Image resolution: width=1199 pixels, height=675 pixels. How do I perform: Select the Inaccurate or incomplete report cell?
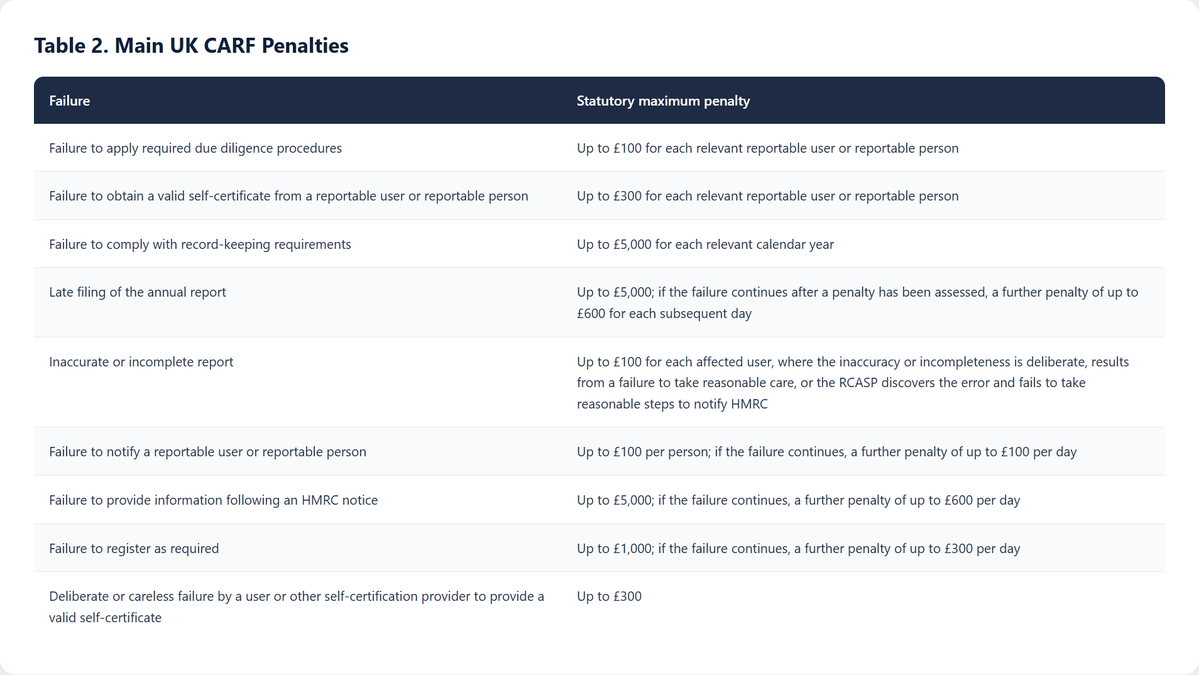click(141, 362)
